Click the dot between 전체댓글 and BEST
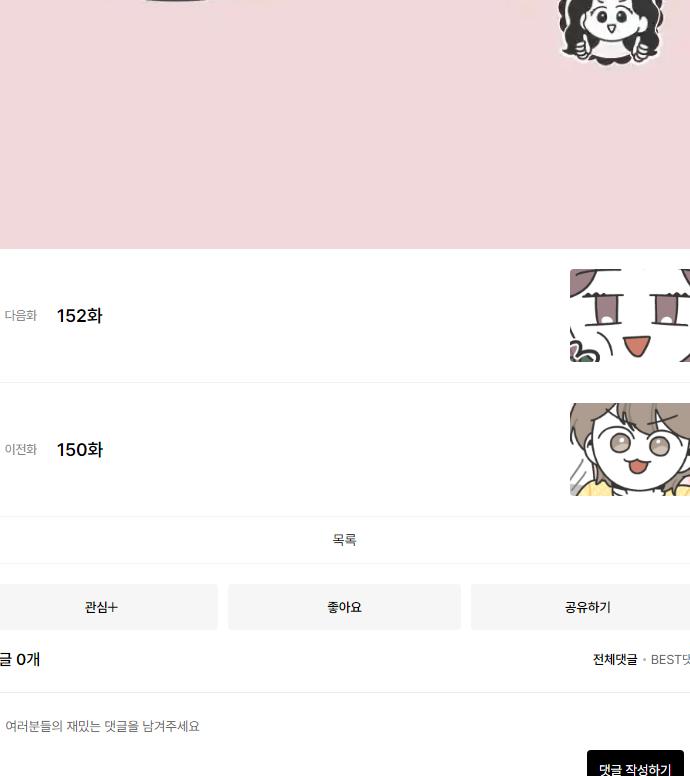This screenshot has height=776, width=690. pyautogui.click(x=644, y=660)
